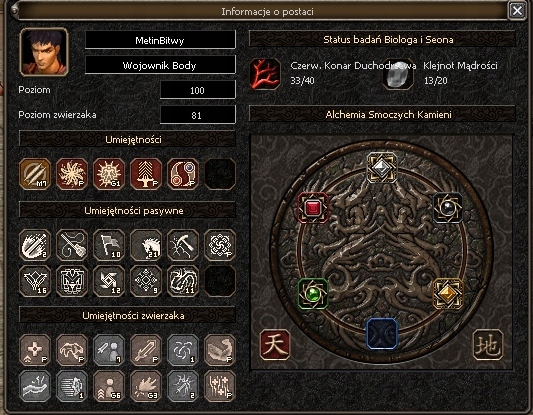Click the red coral Biologist quest icon
The height and width of the screenshot is (415, 533).
(x=265, y=74)
